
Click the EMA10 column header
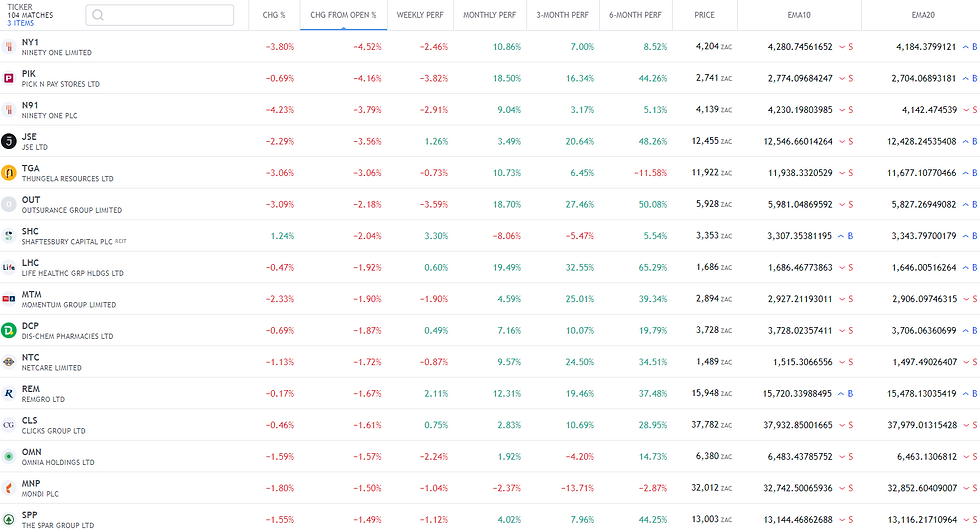(x=798, y=16)
